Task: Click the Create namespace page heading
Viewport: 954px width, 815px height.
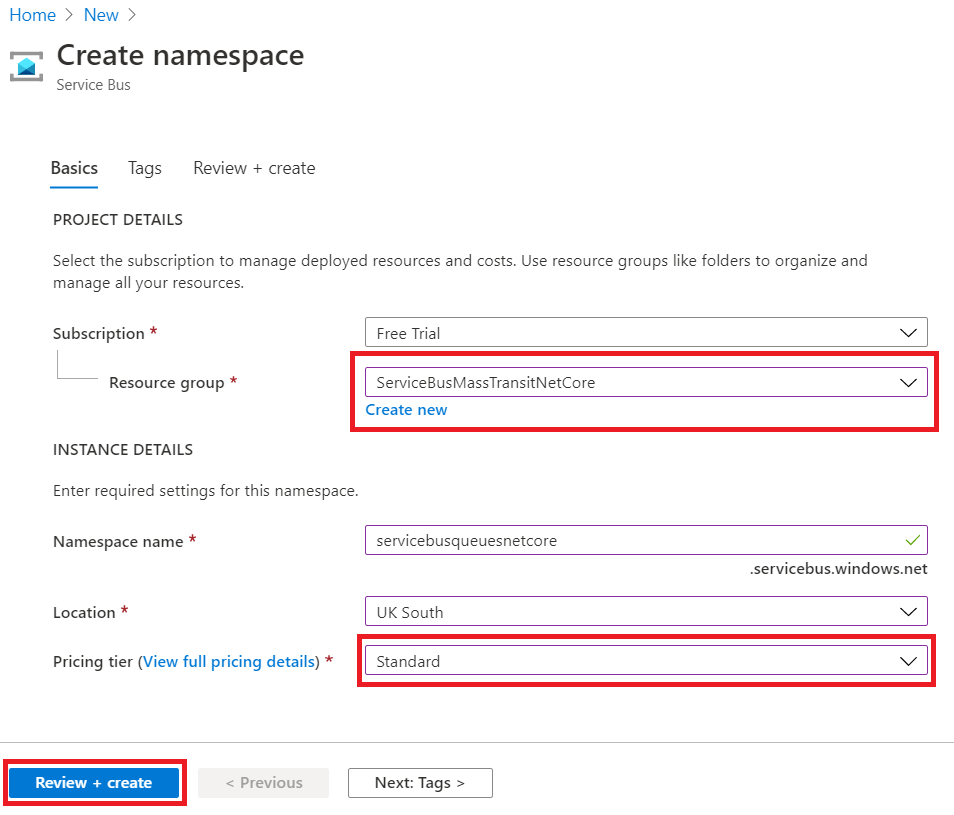Action: coord(180,56)
